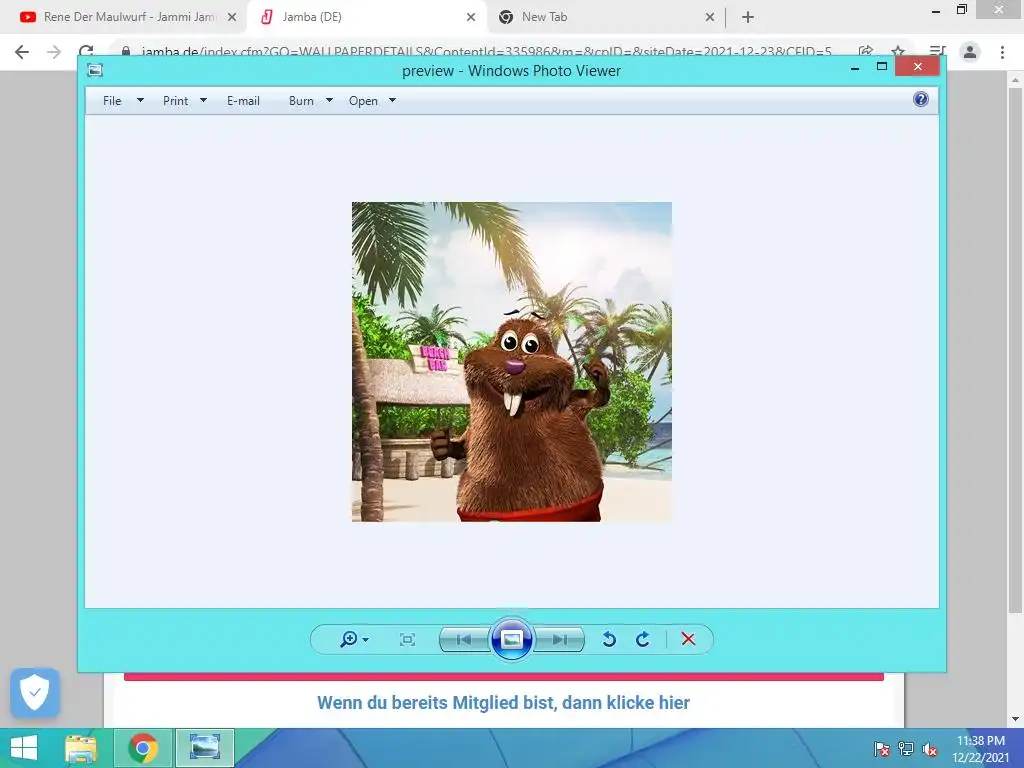Open the Action Center flag tray icon

coord(882,749)
